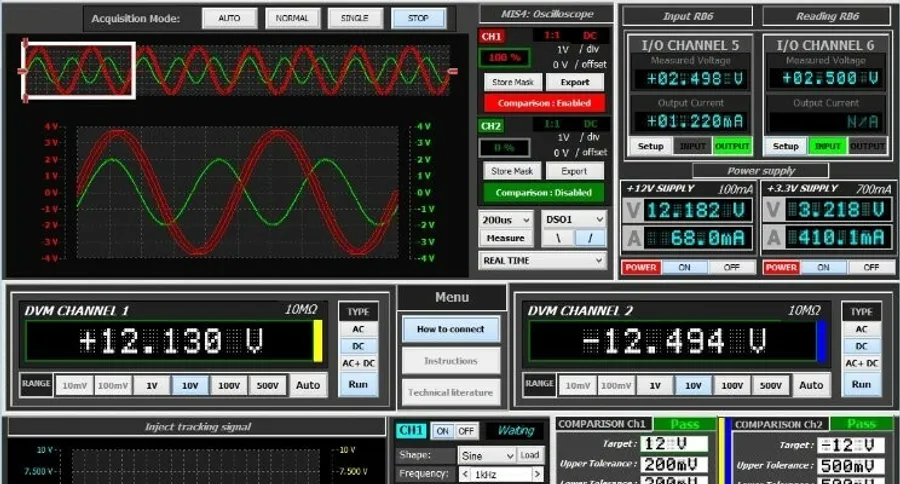
Task: Select the falling edge trigger slope icon
Action: [x=558, y=238]
